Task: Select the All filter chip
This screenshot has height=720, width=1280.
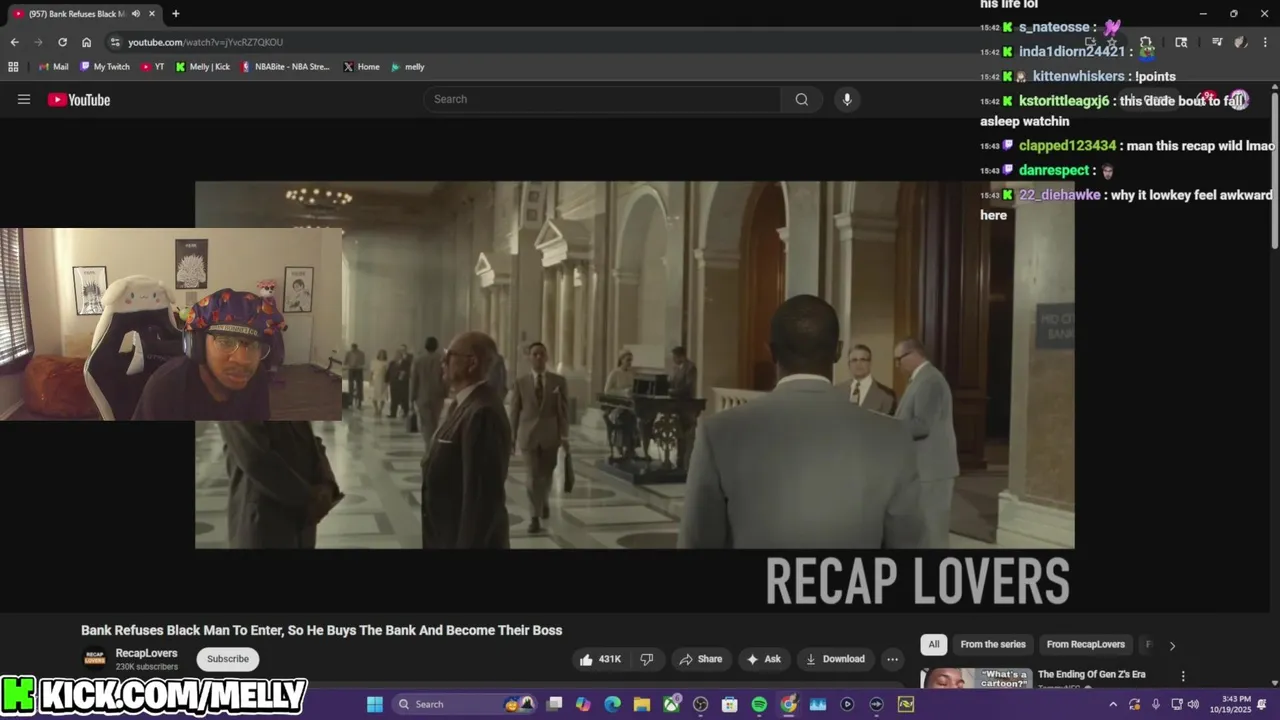Action: pos(933,645)
